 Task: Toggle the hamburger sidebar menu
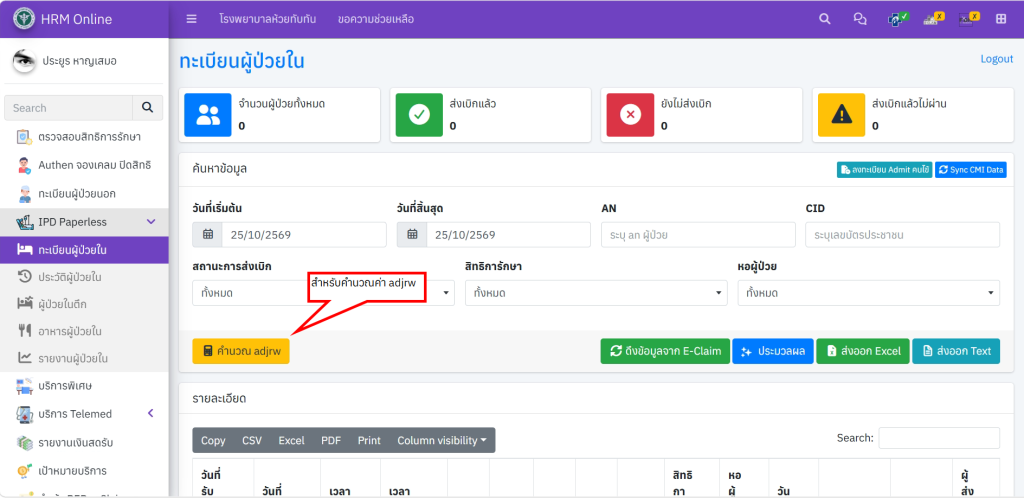coord(191,19)
